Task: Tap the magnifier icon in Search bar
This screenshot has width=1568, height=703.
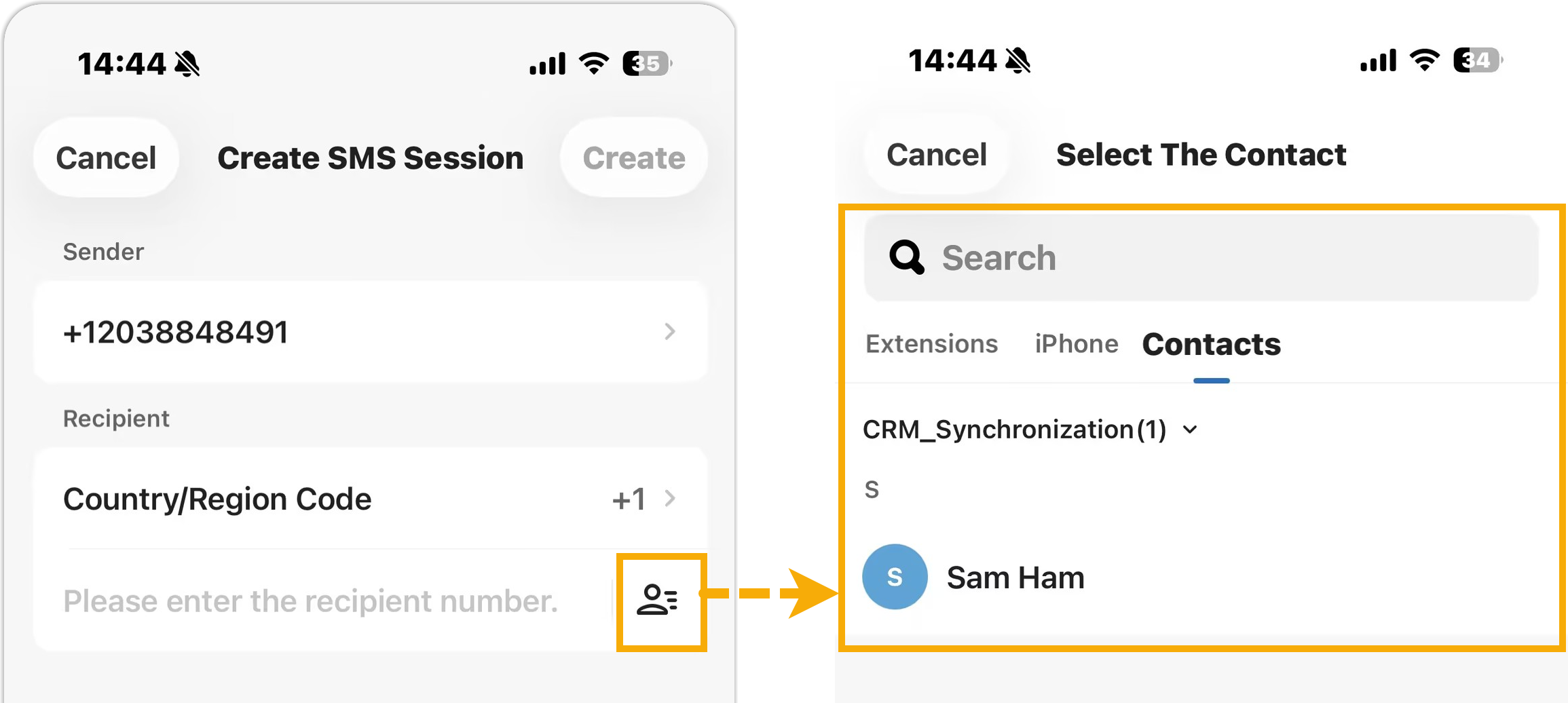Action: point(907,257)
